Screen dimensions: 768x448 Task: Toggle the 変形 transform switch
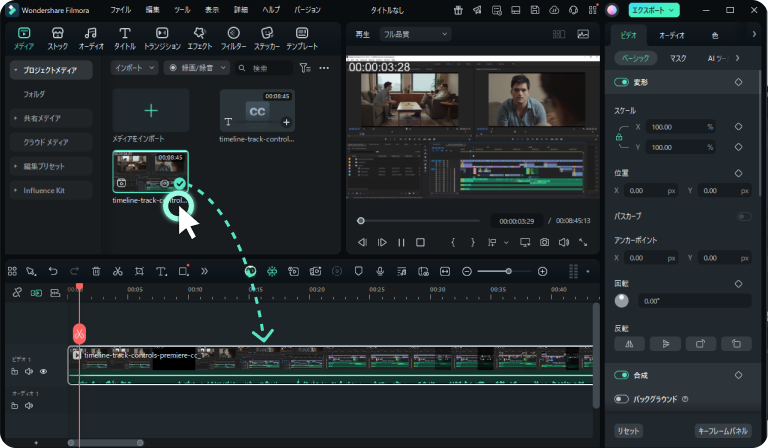(x=622, y=82)
